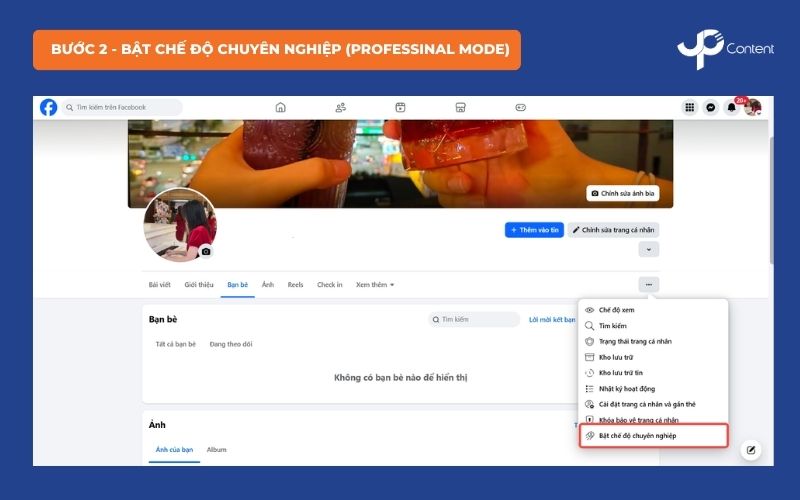Open the apps grid menu icon
The image size is (800, 500).
[689, 107]
